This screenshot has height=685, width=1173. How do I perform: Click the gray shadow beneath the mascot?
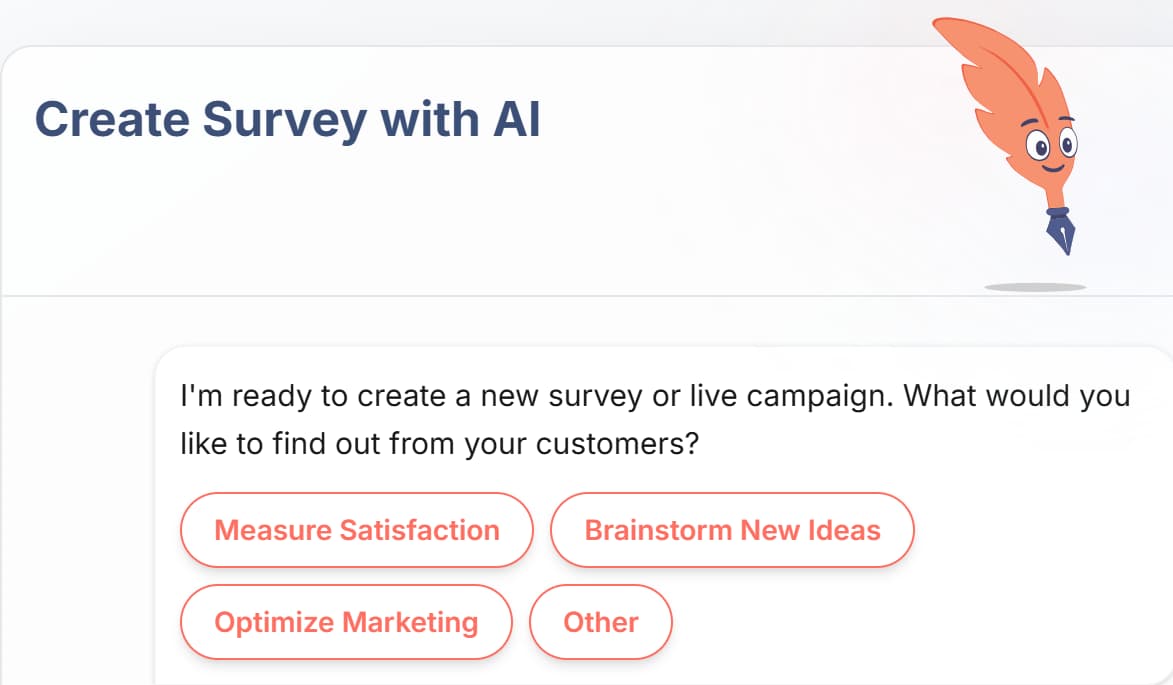tap(1035, 287)
